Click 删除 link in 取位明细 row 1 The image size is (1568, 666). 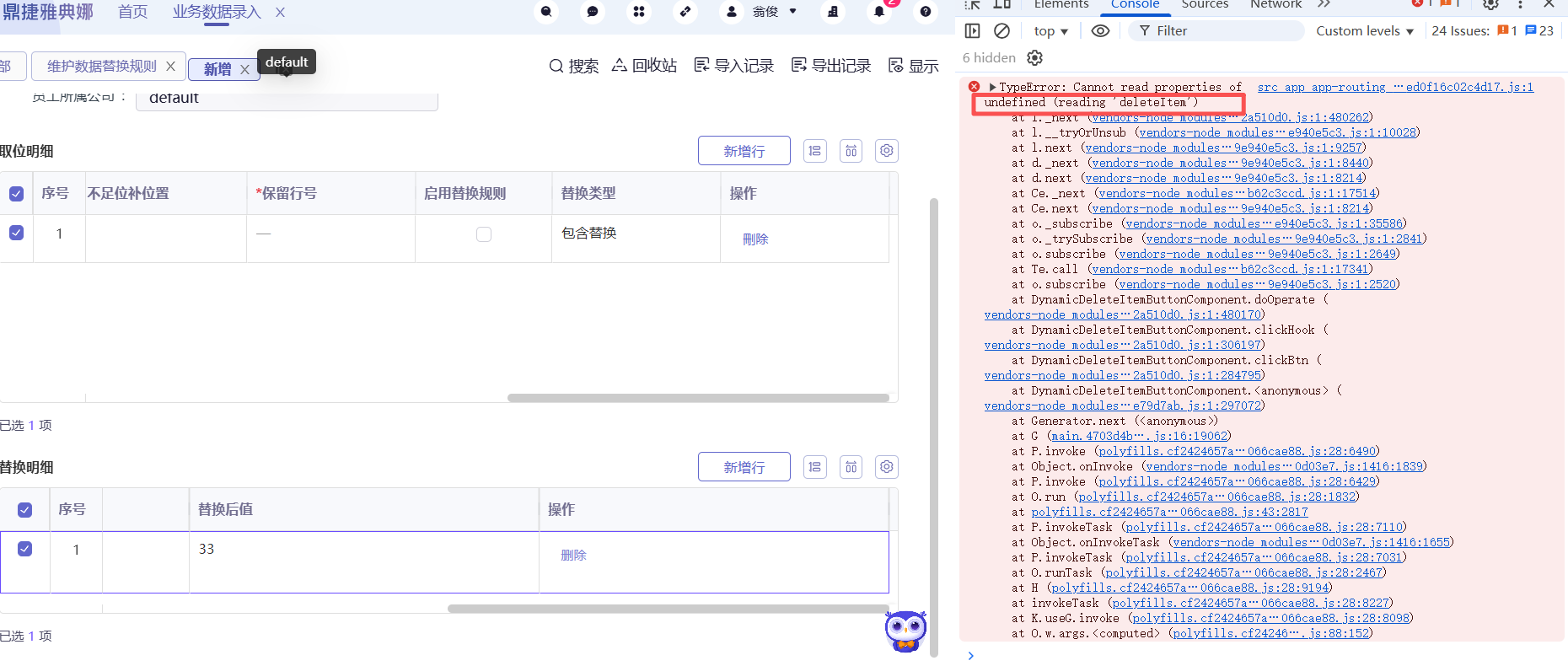click(755, 239)
